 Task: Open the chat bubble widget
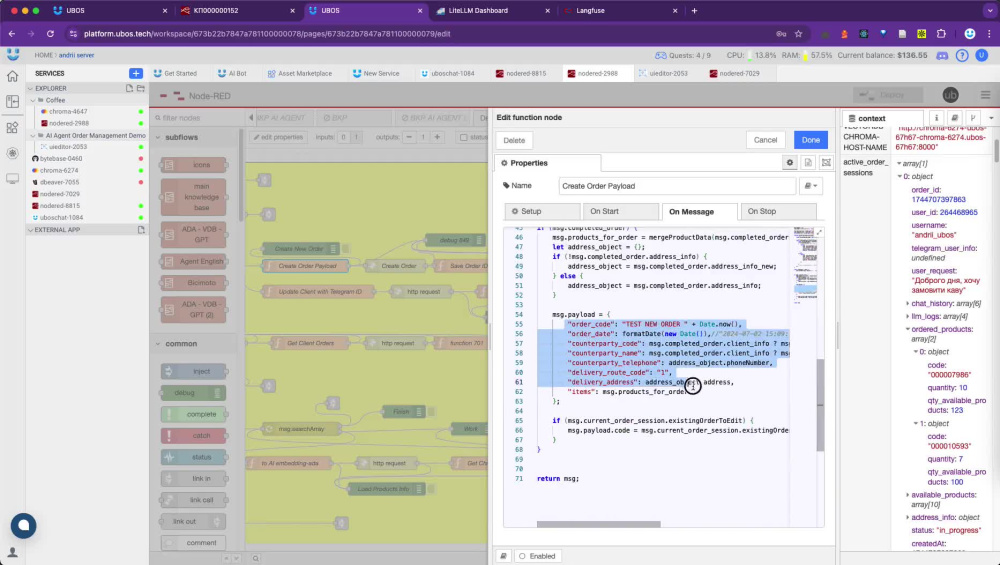tap(24, 525)
